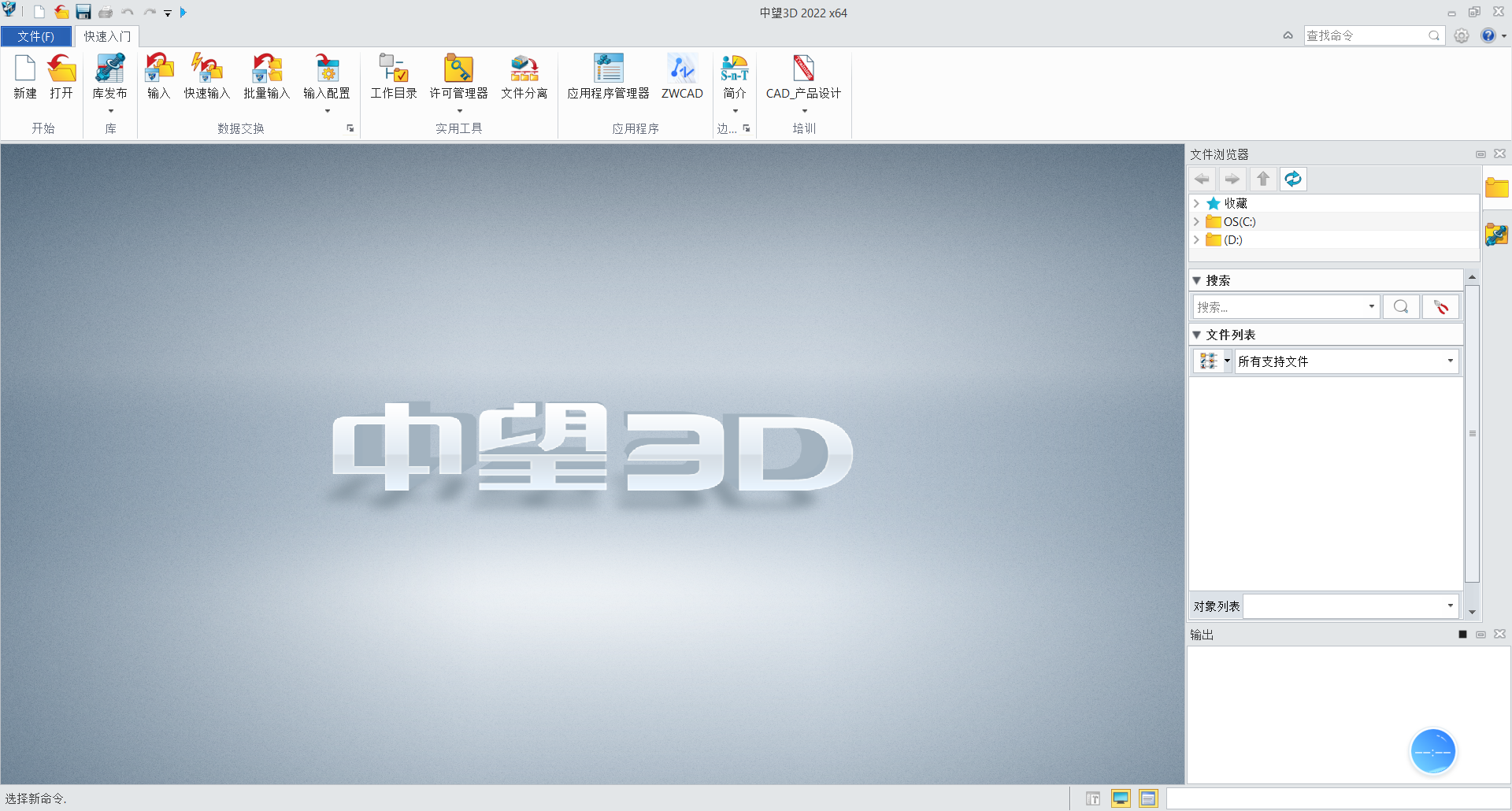Click the 输入 import icon

pos(158,69)
